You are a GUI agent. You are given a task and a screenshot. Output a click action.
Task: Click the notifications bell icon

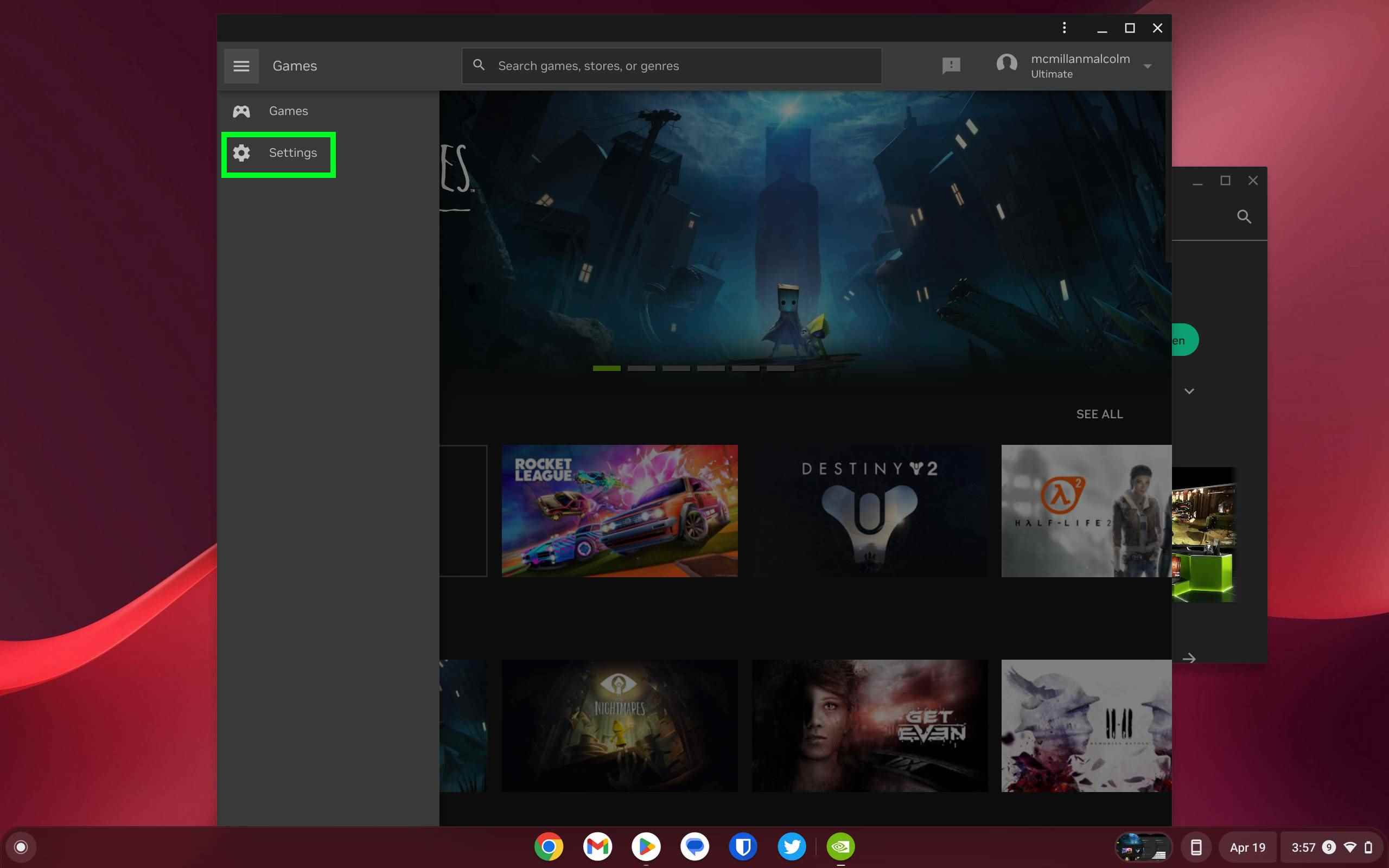[951, 65]
